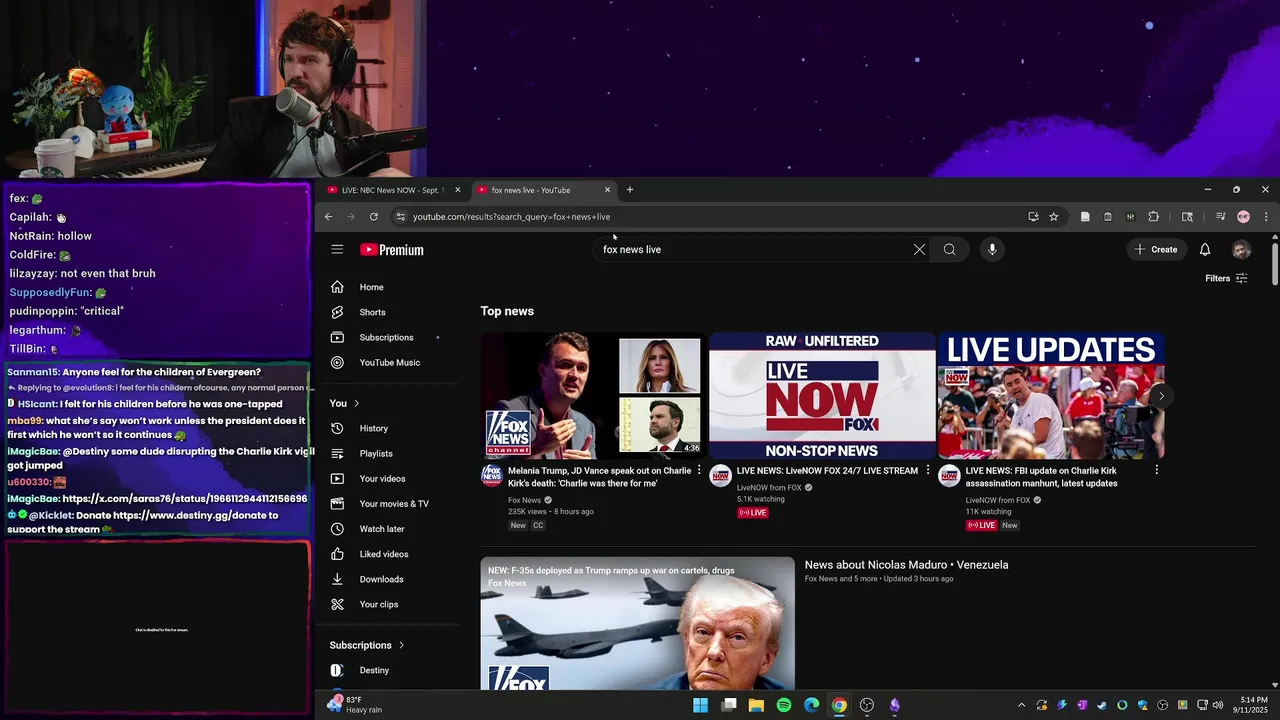Open Shorts in sidebar
This screenshot has height=720, width=1280.
(390, 312)
